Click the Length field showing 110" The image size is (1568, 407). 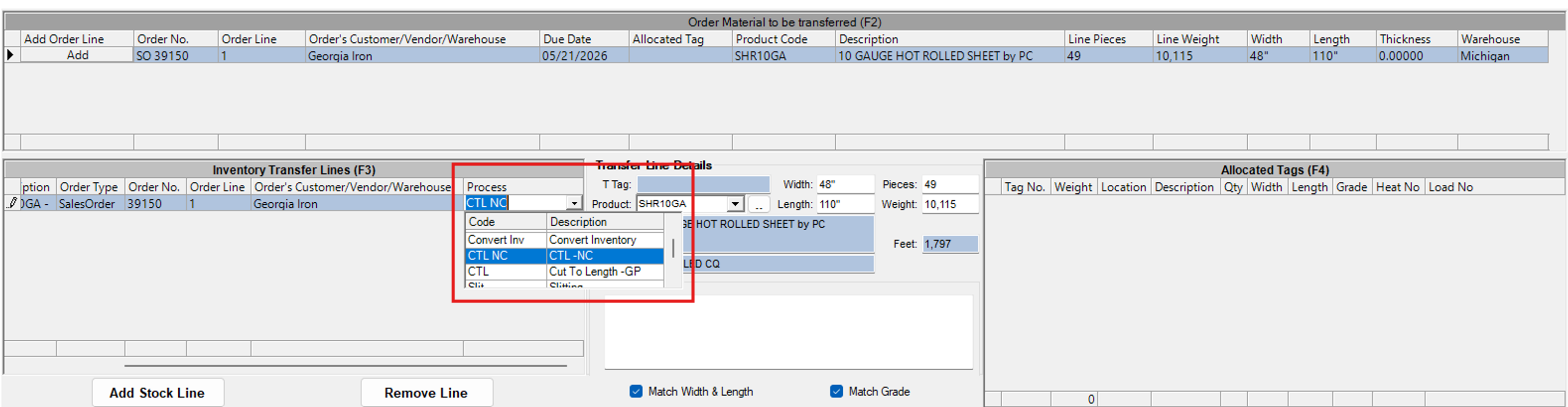click(x=845, y=204)
